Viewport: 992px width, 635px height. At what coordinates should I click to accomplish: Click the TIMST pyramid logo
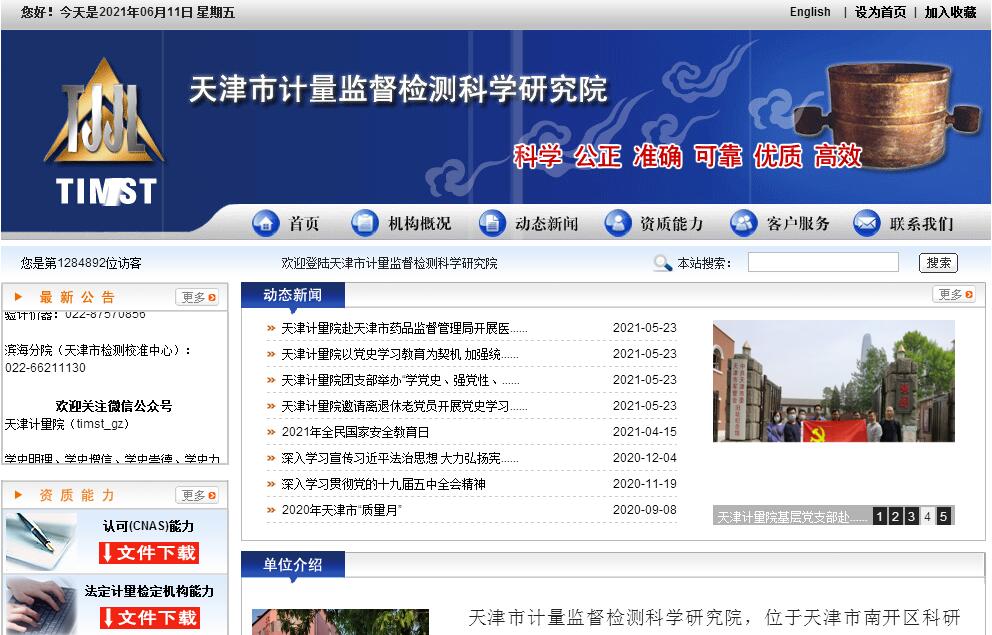[x=104, y=131]
